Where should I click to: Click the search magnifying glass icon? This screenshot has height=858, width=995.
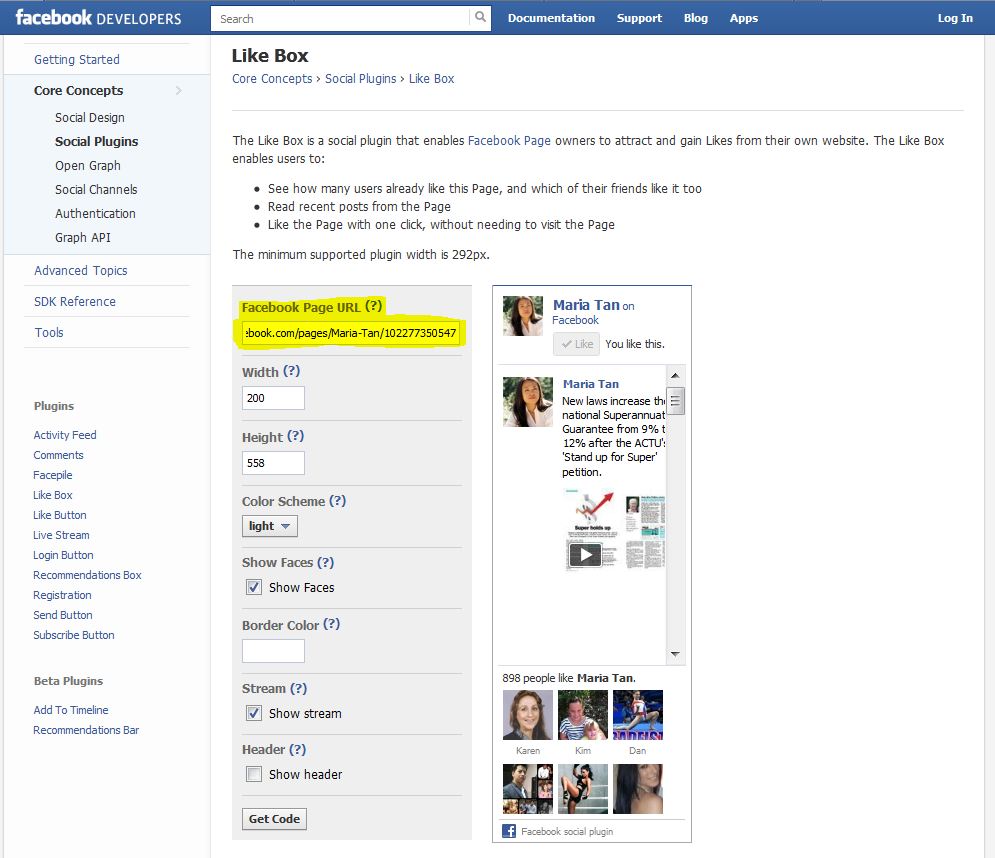(479, 18)
